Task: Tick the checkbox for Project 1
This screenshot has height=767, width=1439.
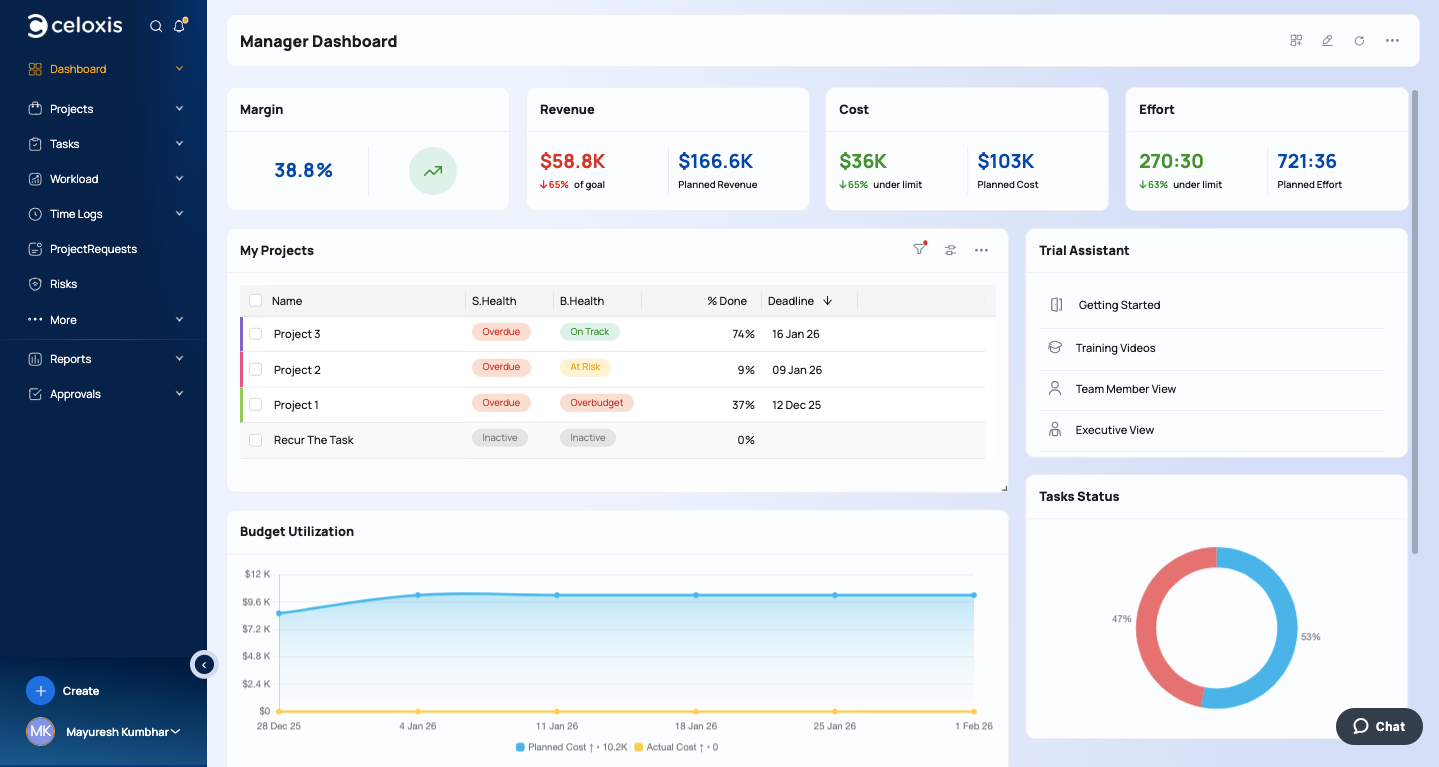Action: click(x=256, y=405)
